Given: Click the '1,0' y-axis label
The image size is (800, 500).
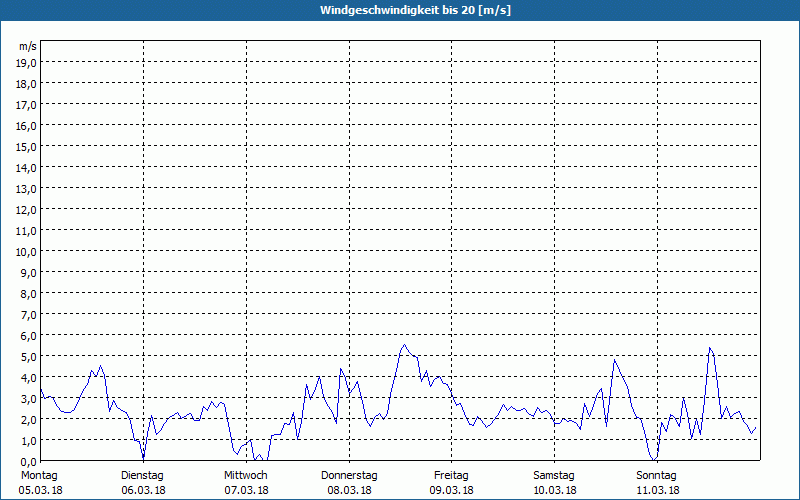Looking at the screenshot, I should (x=29, y=441).
